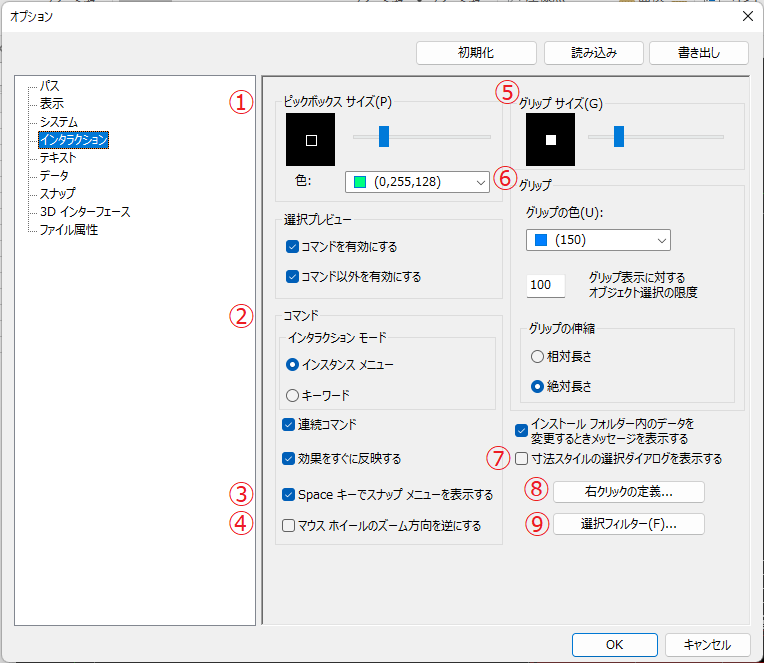Select インスタンス メニュー radio button
This screenshot has height=663, width=764.
(292, 364)
